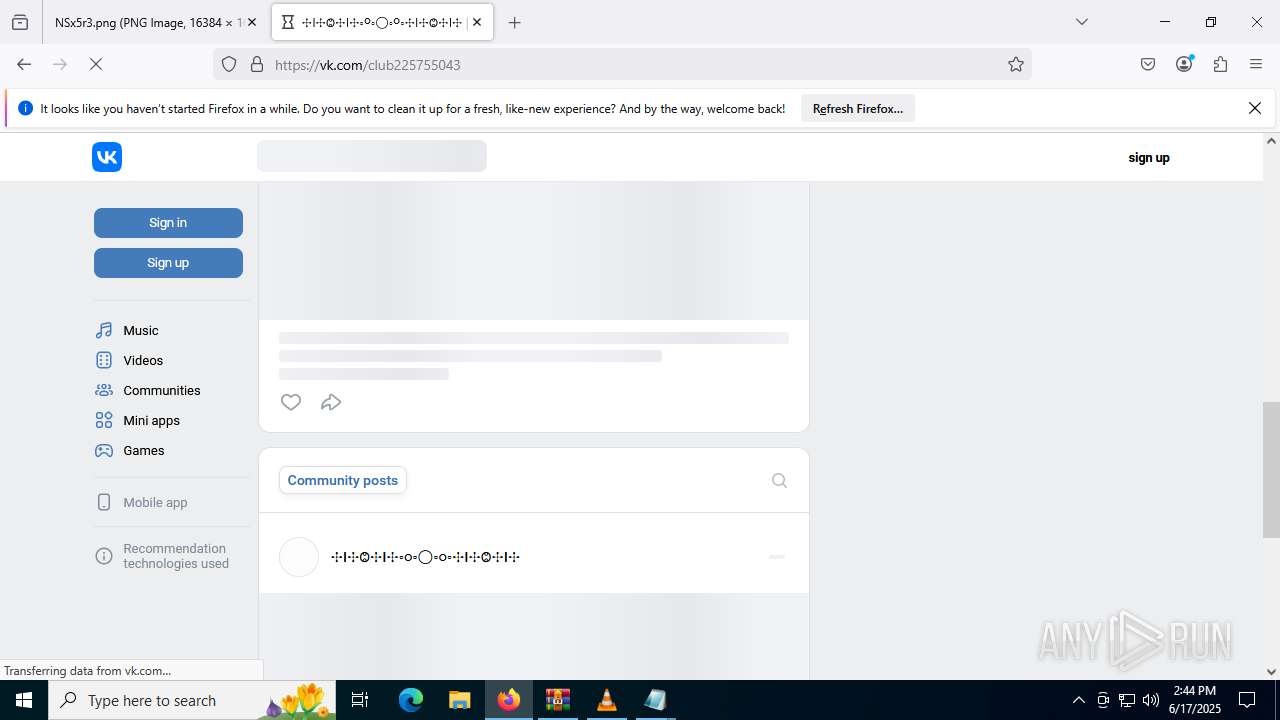The height and width of the screenshot is (720, 1280).
Task: Click the page vertical scrollbar thumb
Action: coord(1271,470)
